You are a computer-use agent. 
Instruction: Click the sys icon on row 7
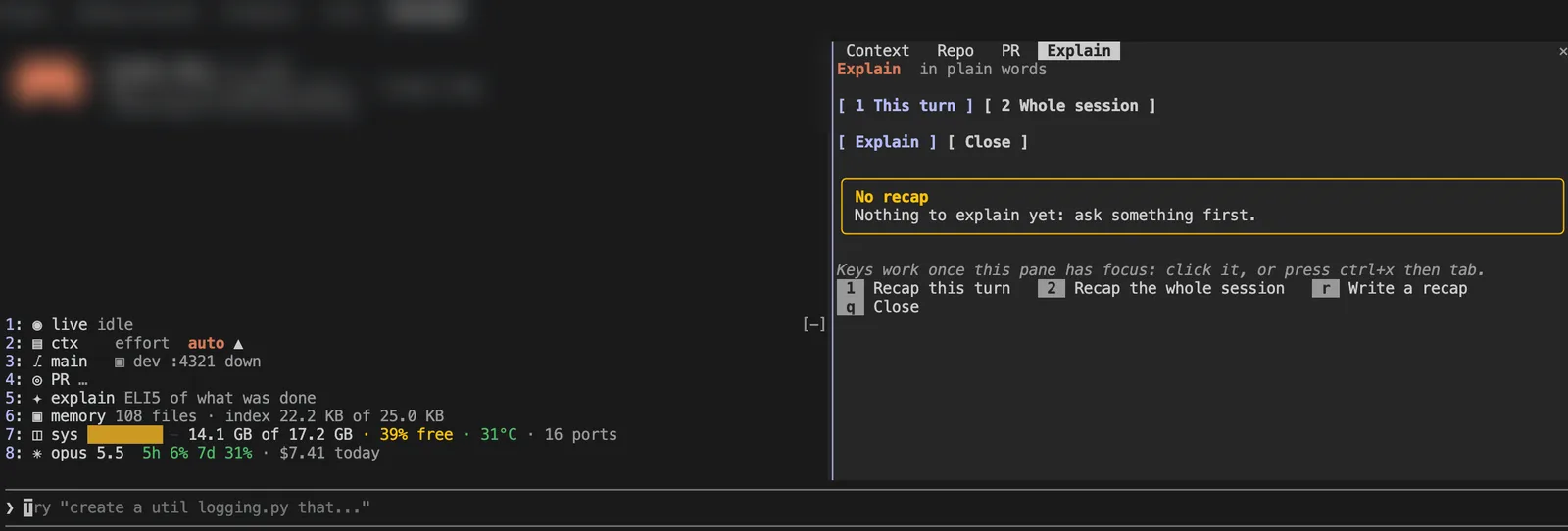point(37,435)
